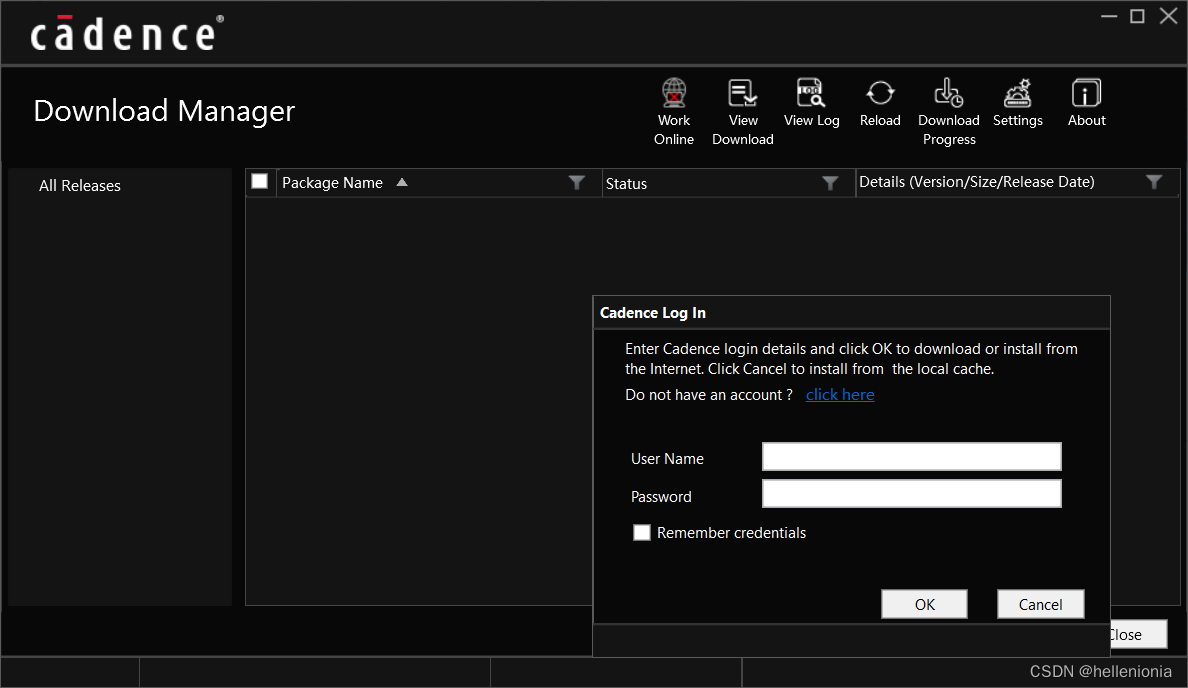
Task: Close the Download Manager window
Action: pyautogui.click(x=1168, y=16)
